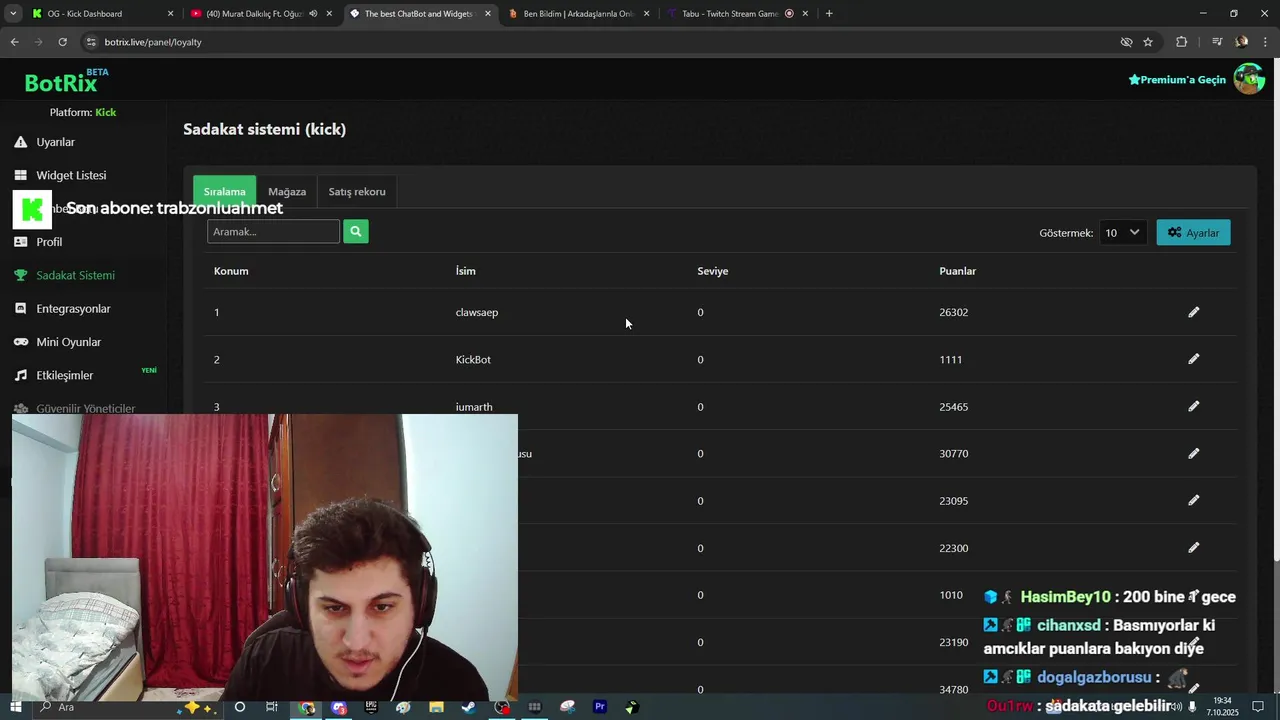The width and height of the screenshot is (1280, 720).
Task: Click the 1111 points value
Action: click(x=950, y=359)
